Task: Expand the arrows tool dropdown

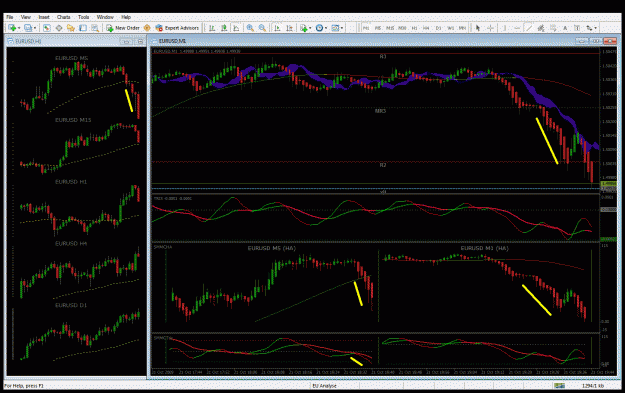Action: [x=596, y=28]
